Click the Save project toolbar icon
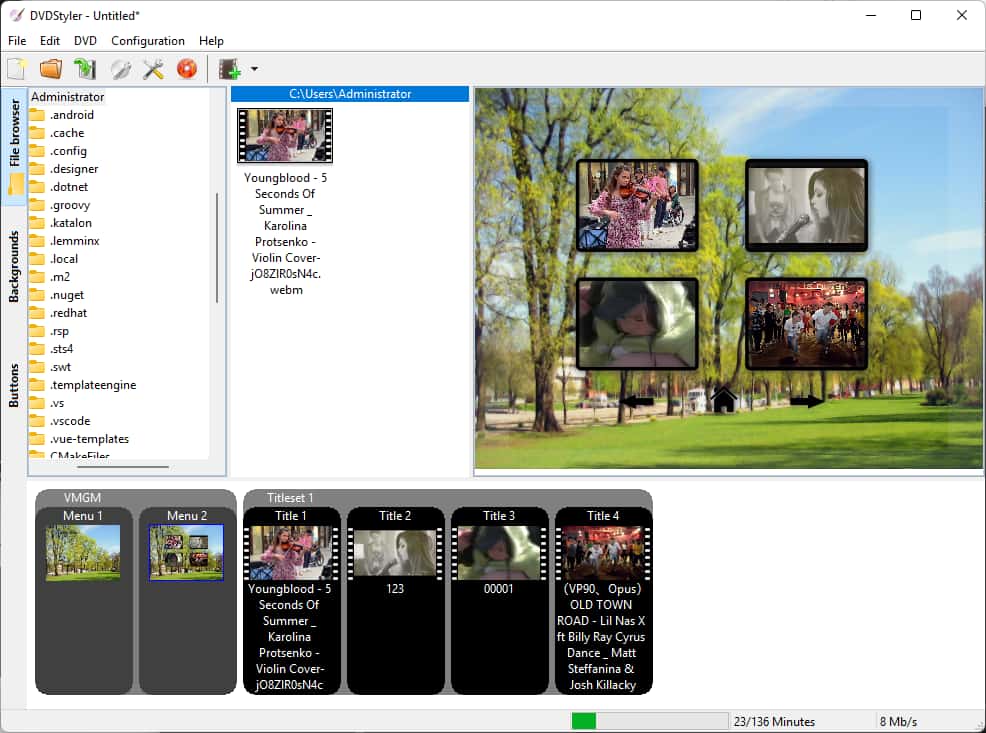The image size is (986, 733). [x=85, y=69]
